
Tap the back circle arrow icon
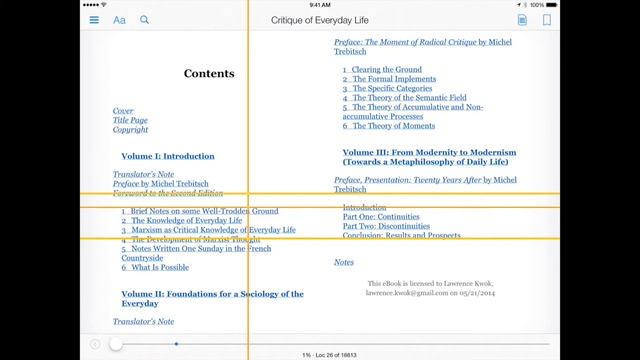click(x=95, y=344)
